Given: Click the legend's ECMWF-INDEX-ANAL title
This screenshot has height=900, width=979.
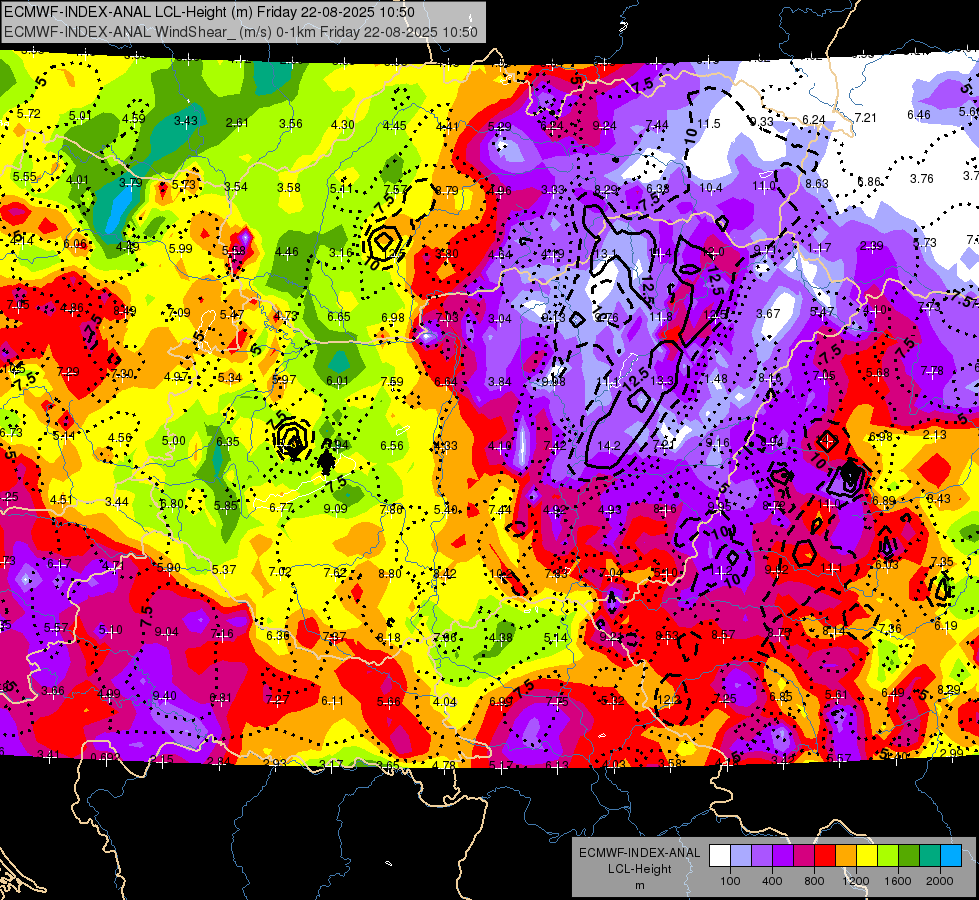Looking at the screenshot, I should [639, 853].
